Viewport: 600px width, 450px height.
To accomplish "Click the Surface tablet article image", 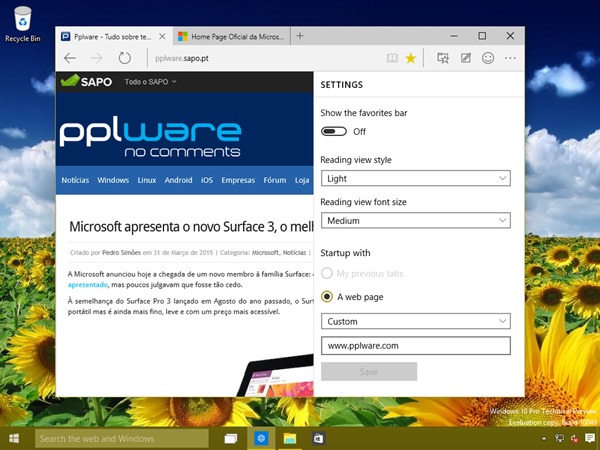I will [x=275, y=376].
